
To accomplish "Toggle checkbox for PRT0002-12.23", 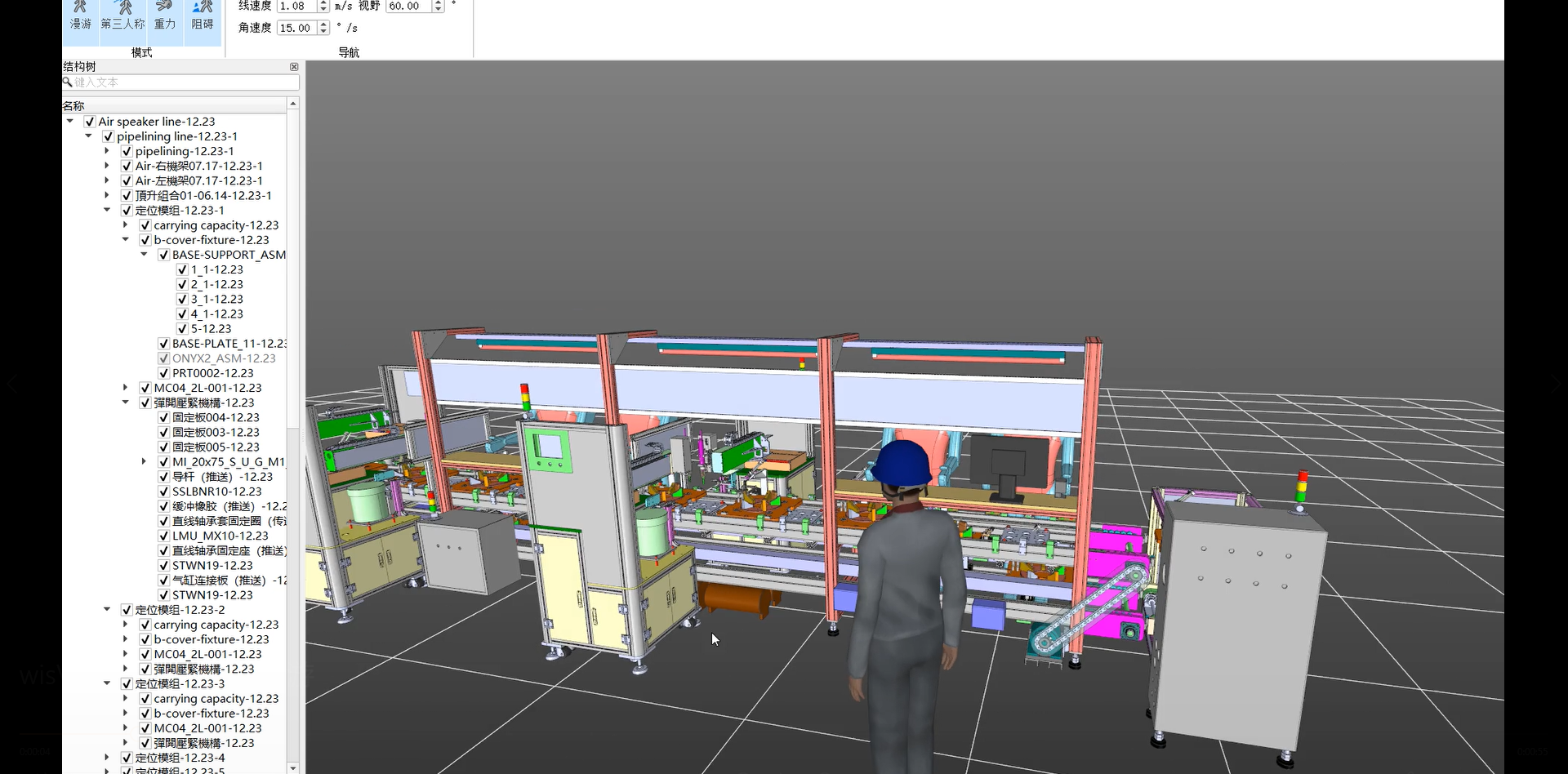I will (163, 373).
